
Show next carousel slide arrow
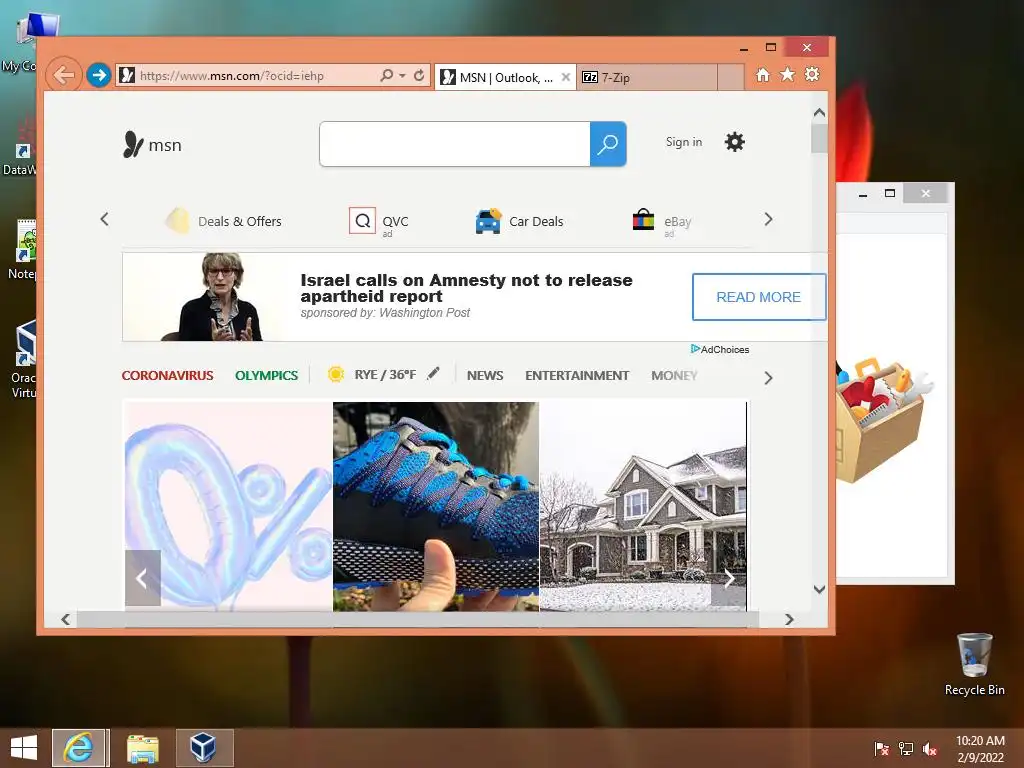click(x=729, y=578)
